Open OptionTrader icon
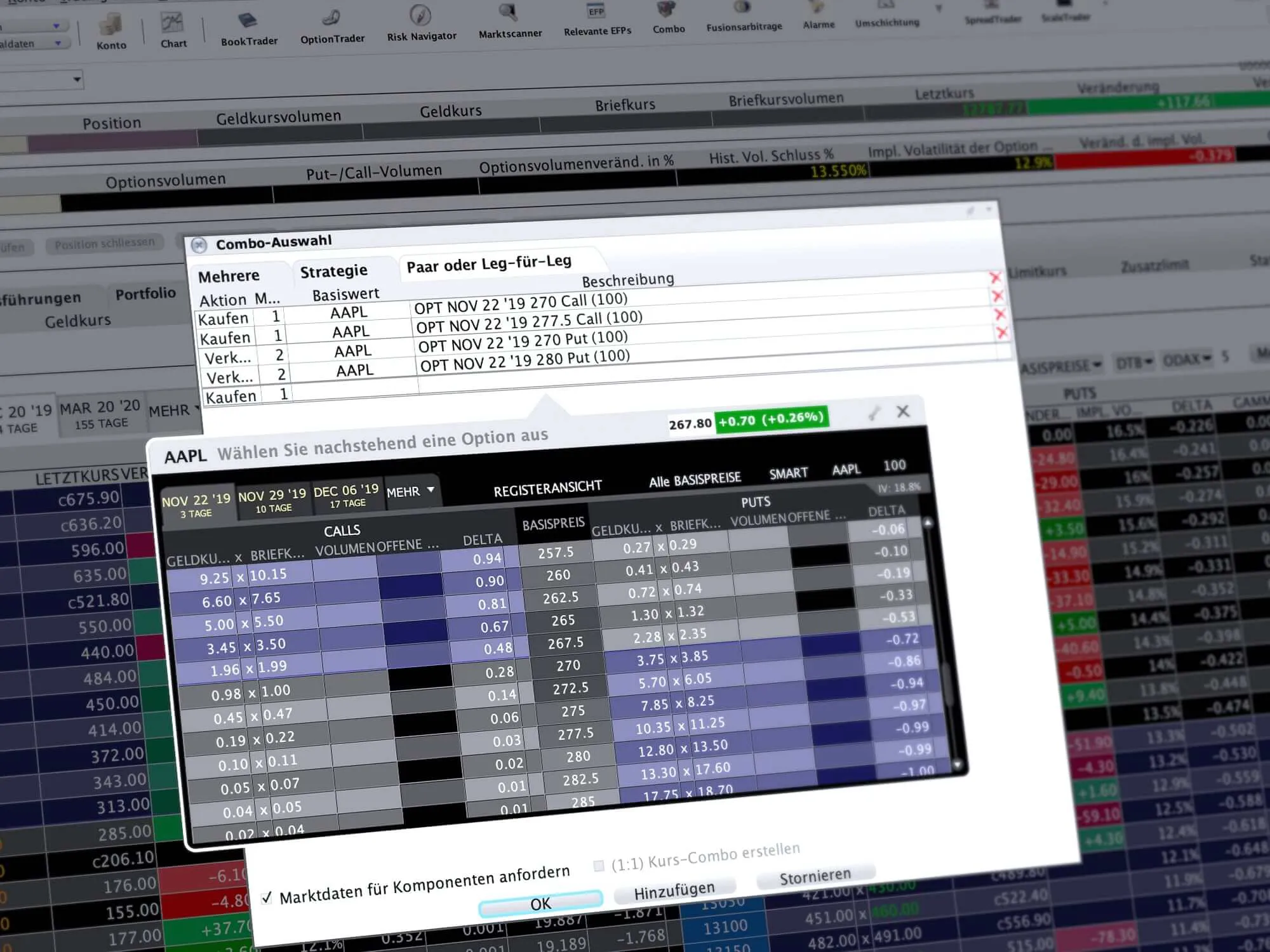Image resolution: width=1270 pixels, height=952 pixels. [x=332, y=27]
